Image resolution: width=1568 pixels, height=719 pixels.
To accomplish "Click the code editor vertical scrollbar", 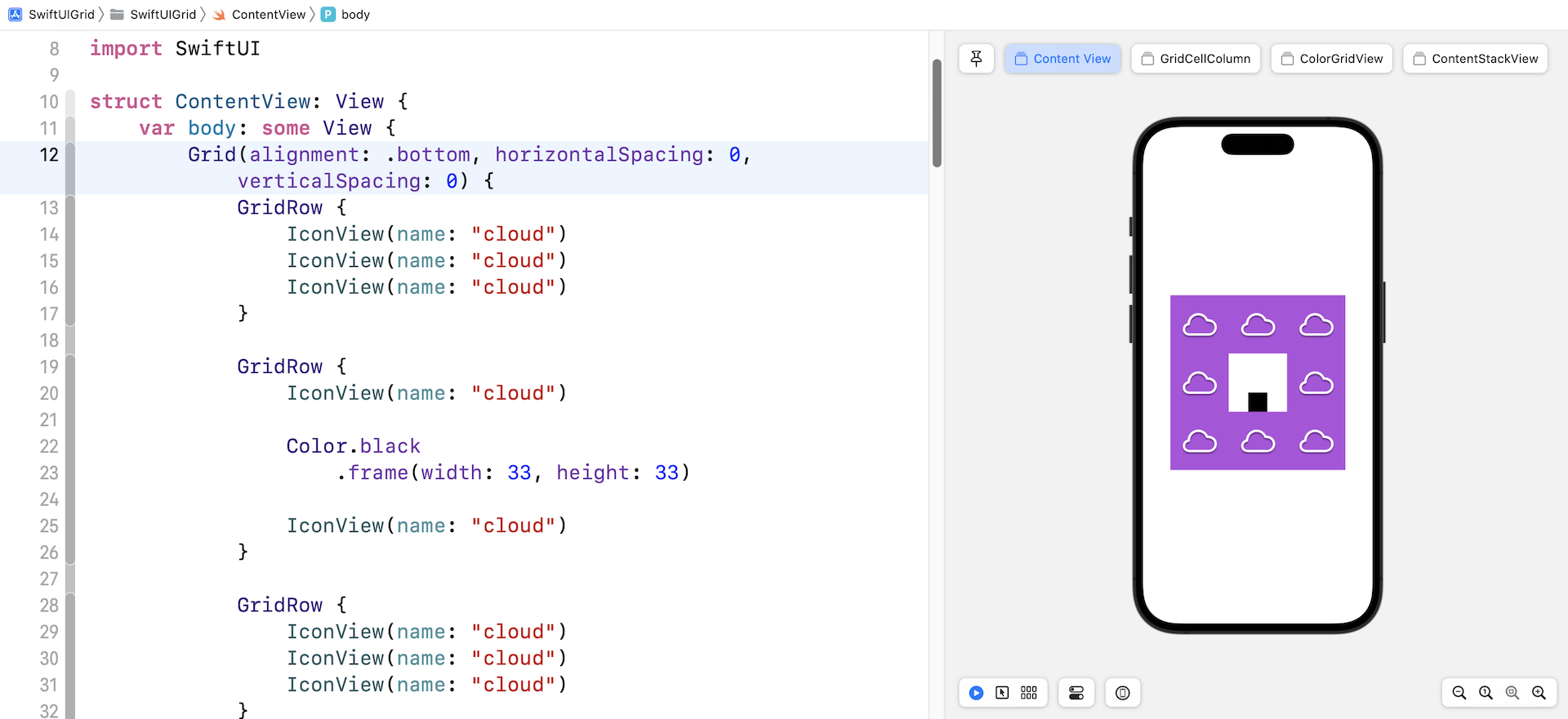I will (x=937, y=114).
